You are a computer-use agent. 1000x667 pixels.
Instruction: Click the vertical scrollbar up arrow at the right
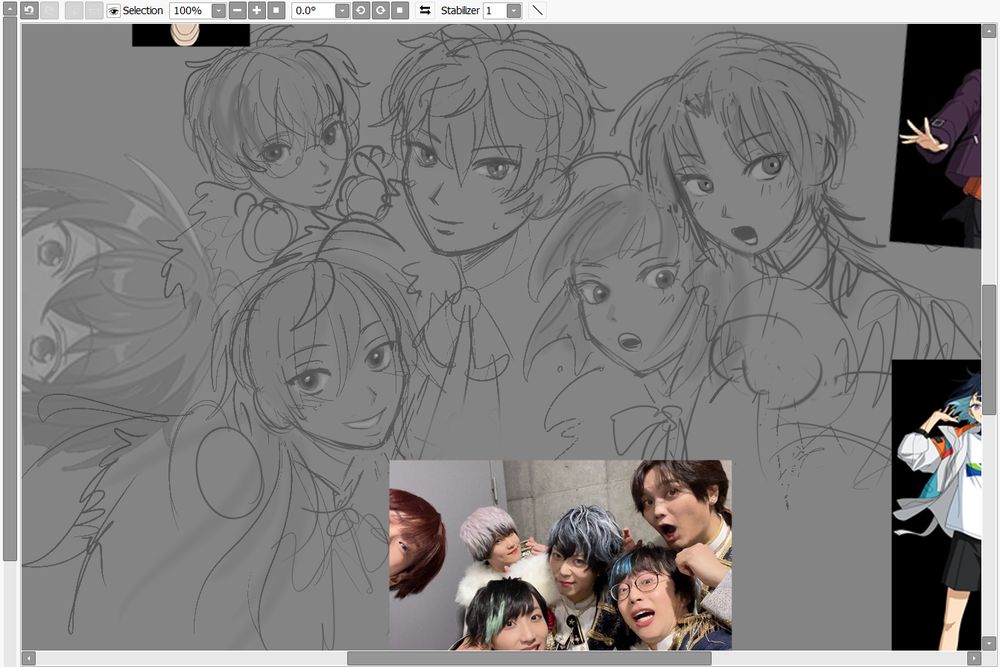click(989, 30)
